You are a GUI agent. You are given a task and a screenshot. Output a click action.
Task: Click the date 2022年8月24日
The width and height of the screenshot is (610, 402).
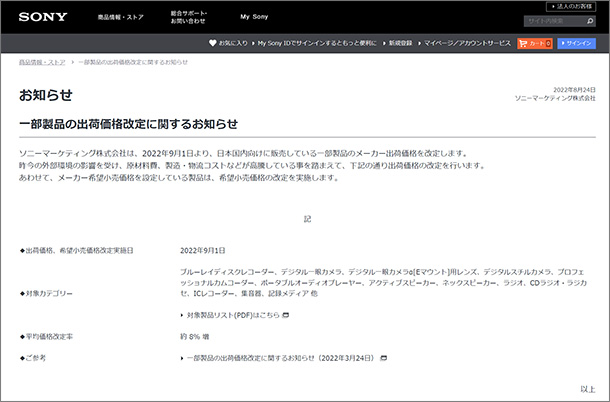(574, 90)
